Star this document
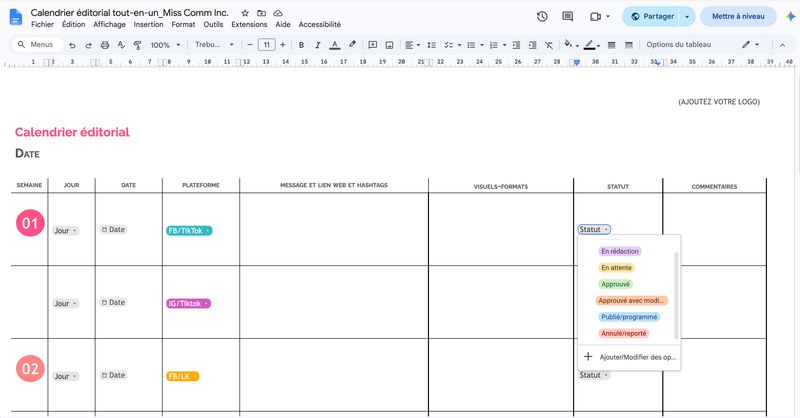 point(245,13)
